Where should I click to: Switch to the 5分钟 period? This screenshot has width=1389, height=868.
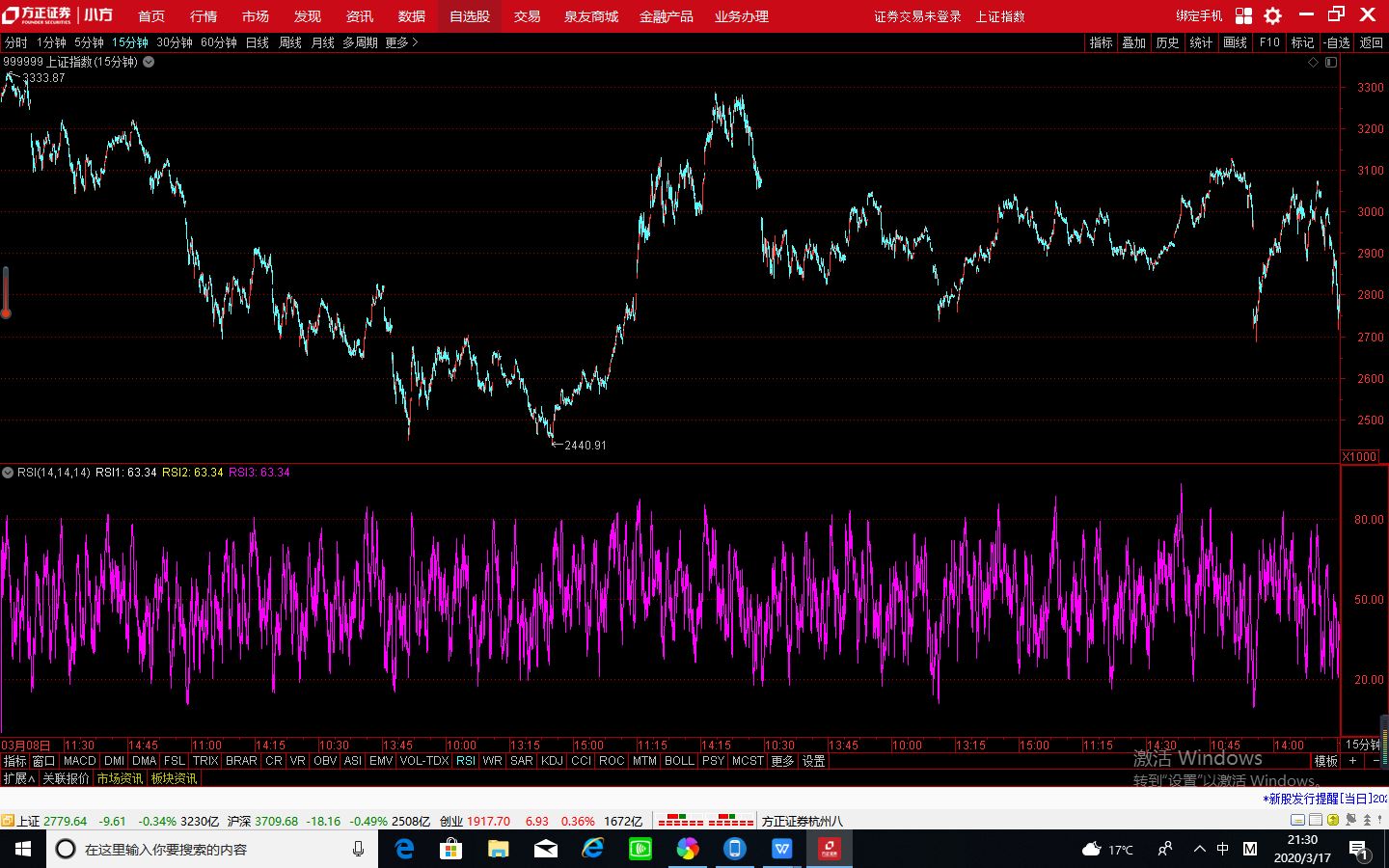pyautogui.click(x=89, y=42)
